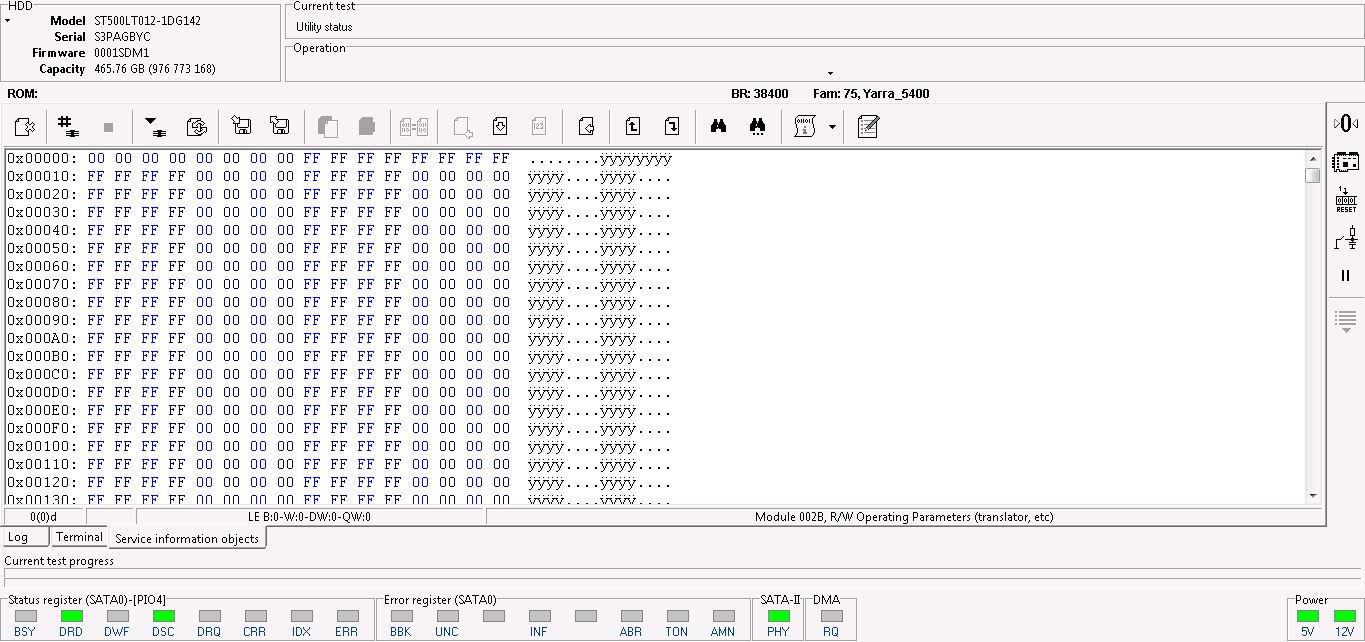Click the page-down arrow icon

[672, 127]
